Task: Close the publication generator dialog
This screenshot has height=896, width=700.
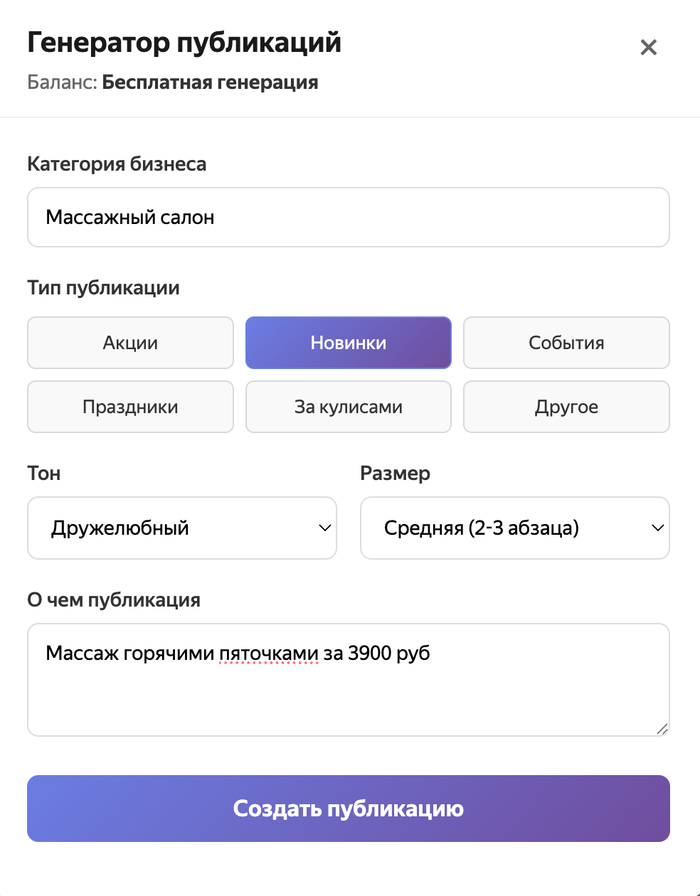Action: pos(648,47)
